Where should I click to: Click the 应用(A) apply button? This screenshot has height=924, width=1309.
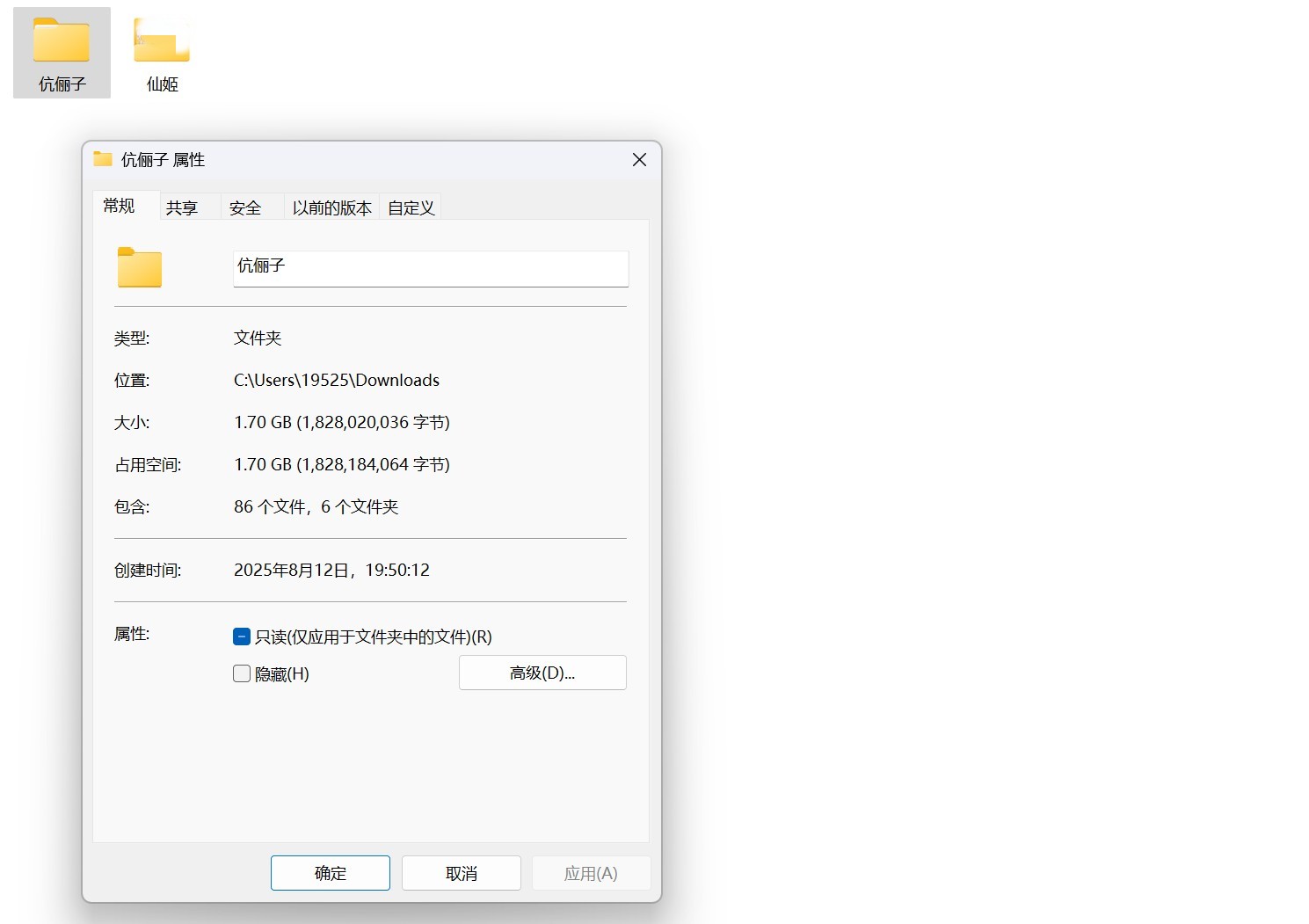click(591, 872)
